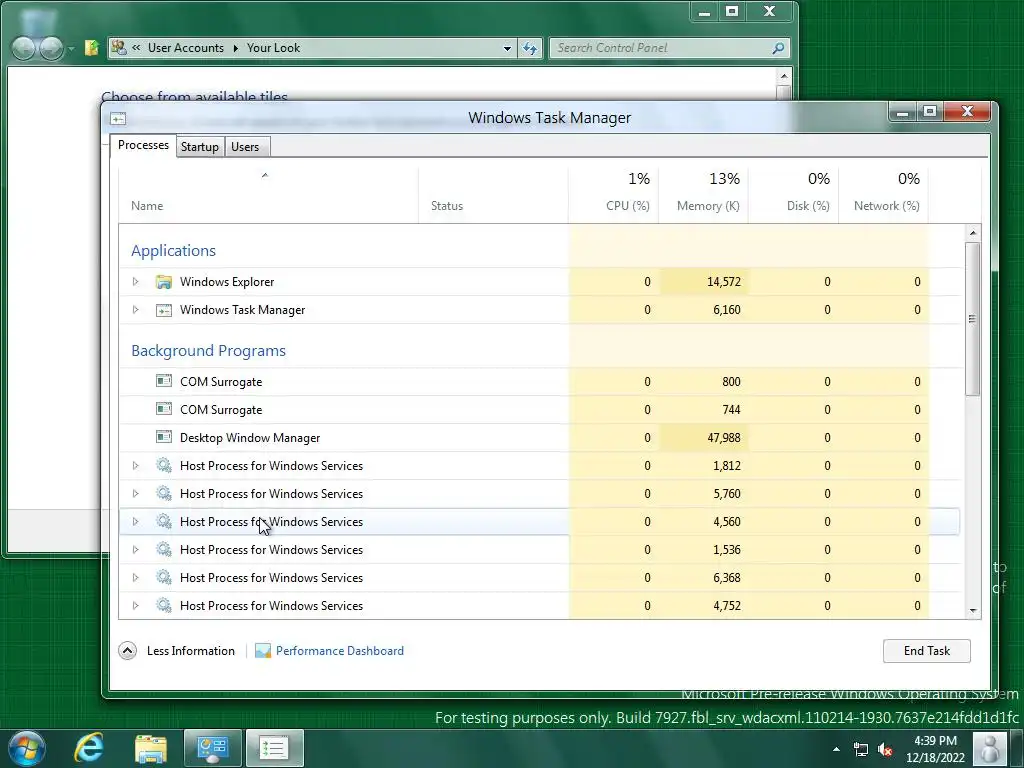1024x768 pixels.
Task: Click the Less Information label
Action: point(191,650)
